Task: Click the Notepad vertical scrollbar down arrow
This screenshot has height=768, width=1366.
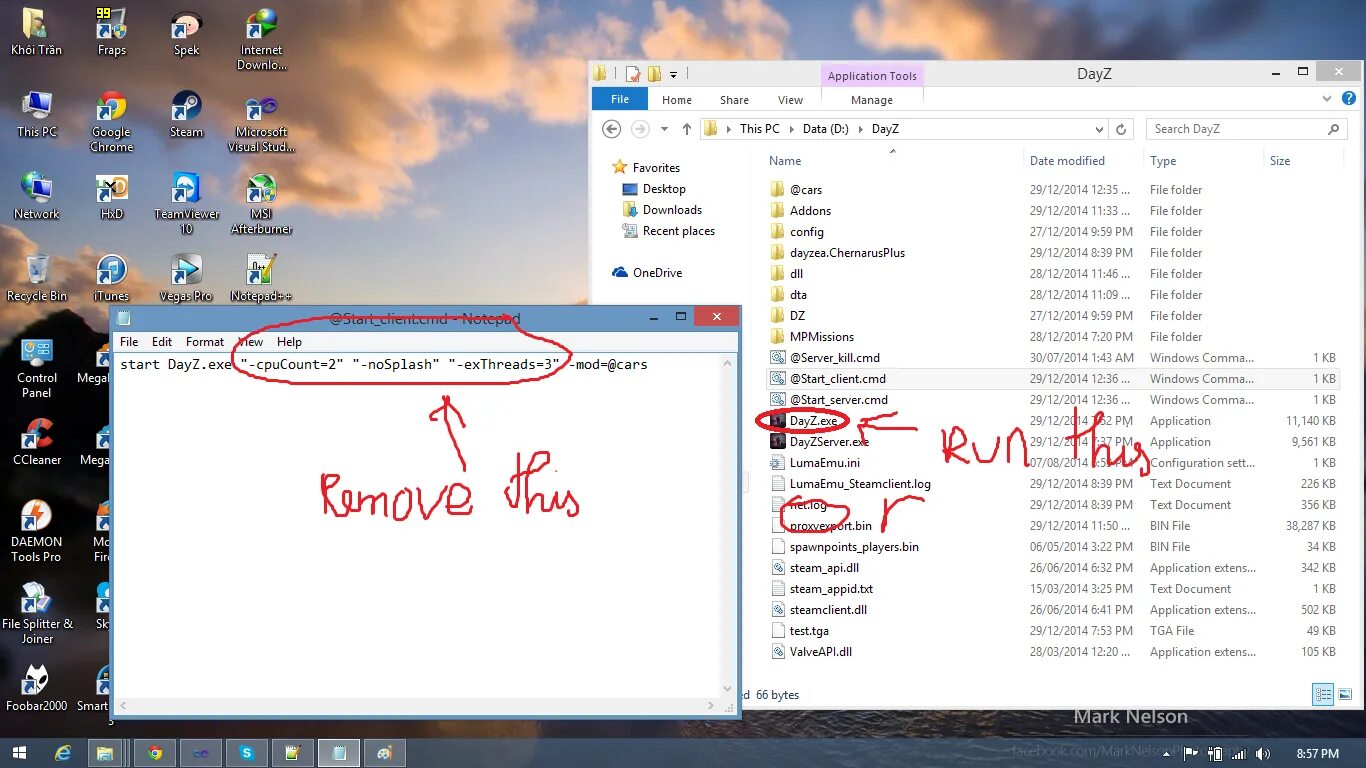Action: pyautogui.click(x=728, y=689)
